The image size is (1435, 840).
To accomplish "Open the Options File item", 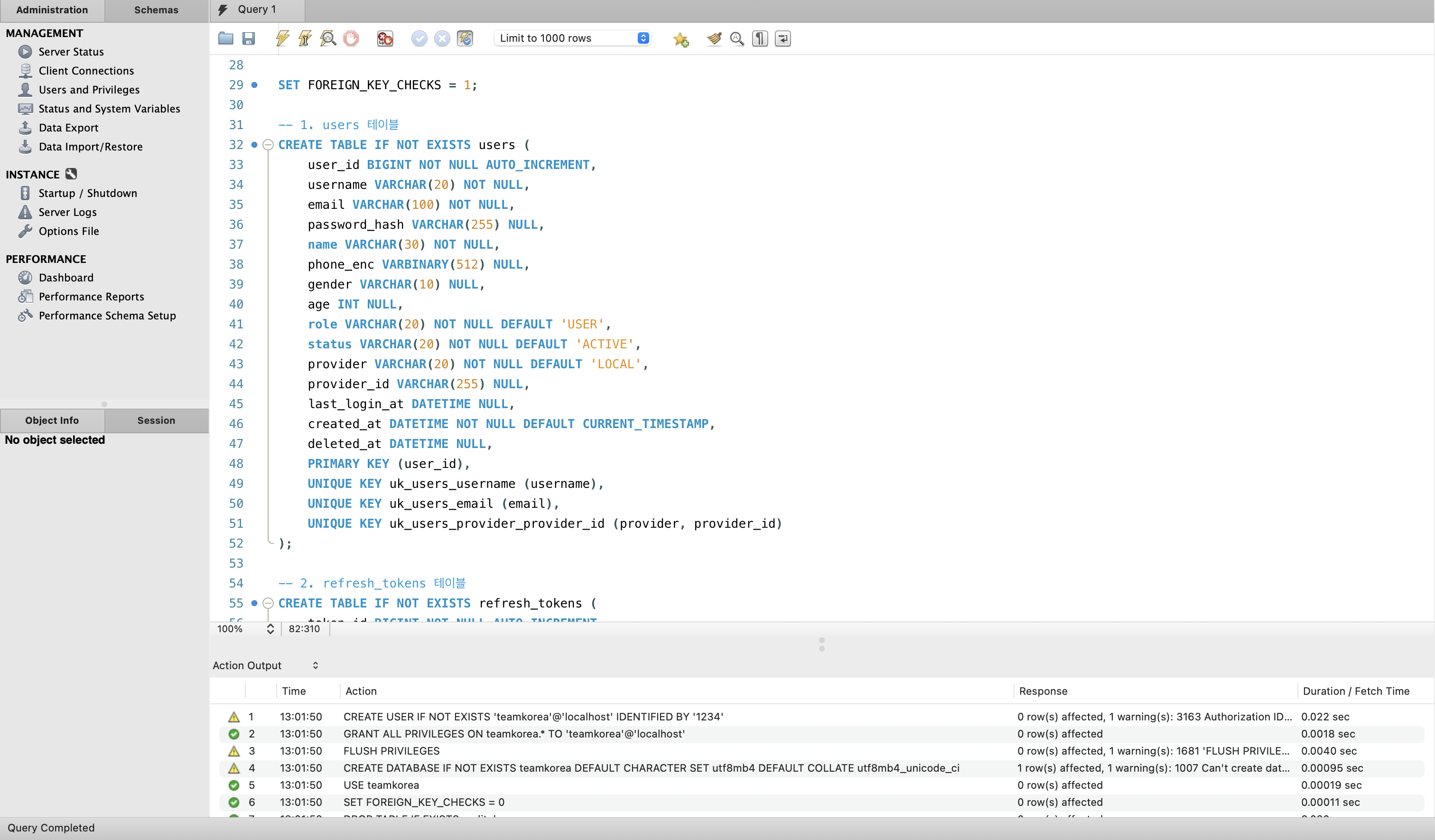I will tap(68, 231).
